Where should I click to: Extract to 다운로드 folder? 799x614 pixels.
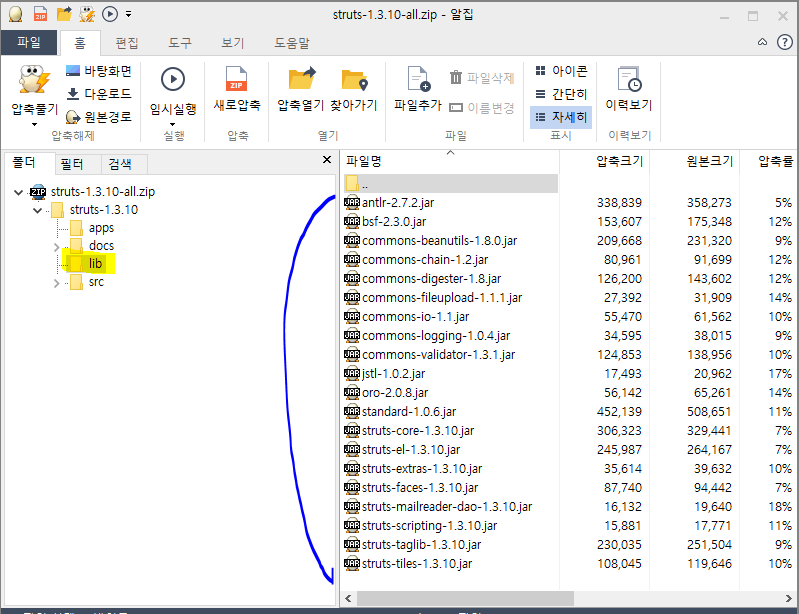click(99, 94)
